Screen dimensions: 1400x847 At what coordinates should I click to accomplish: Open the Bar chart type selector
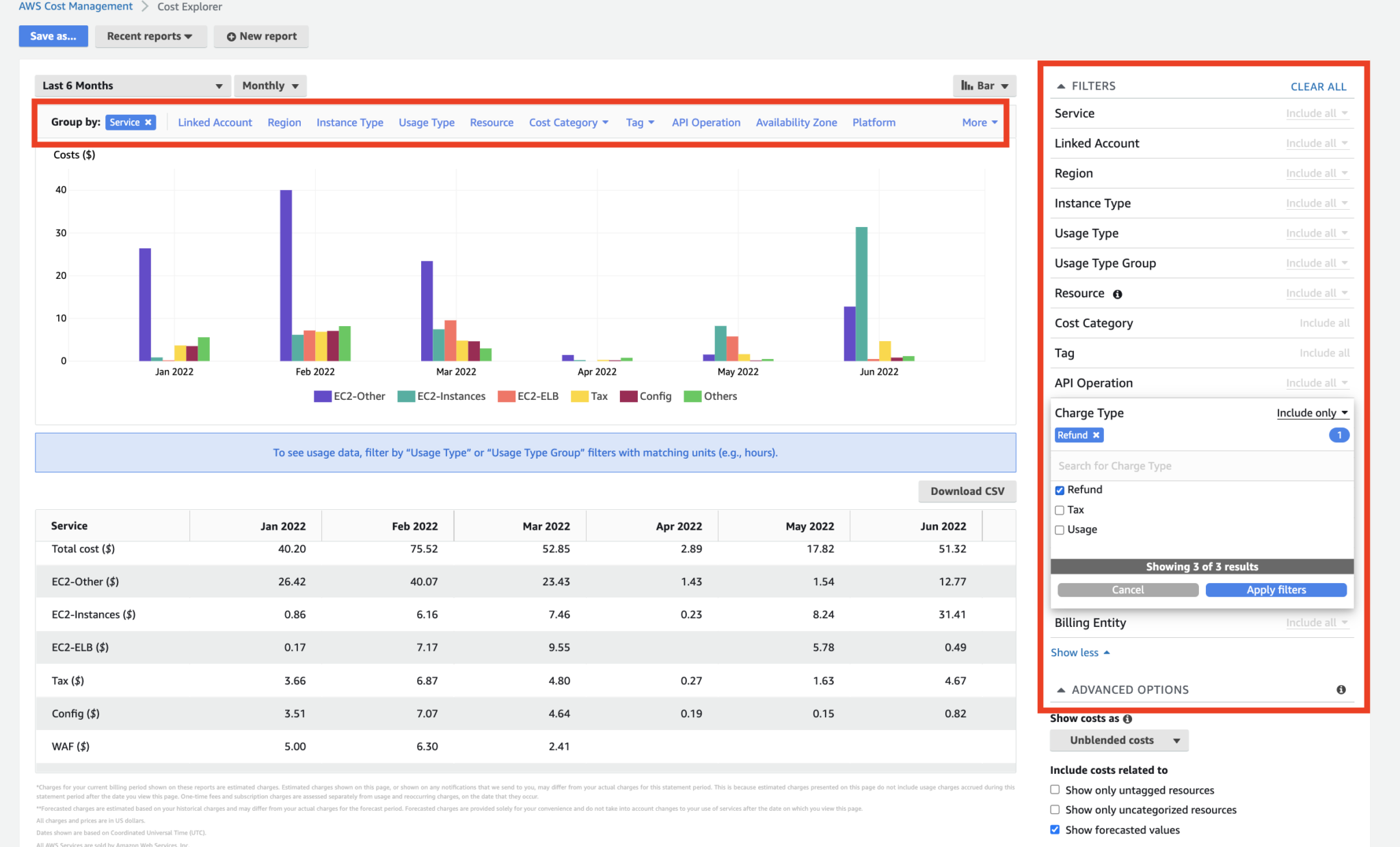pos(984,85)
